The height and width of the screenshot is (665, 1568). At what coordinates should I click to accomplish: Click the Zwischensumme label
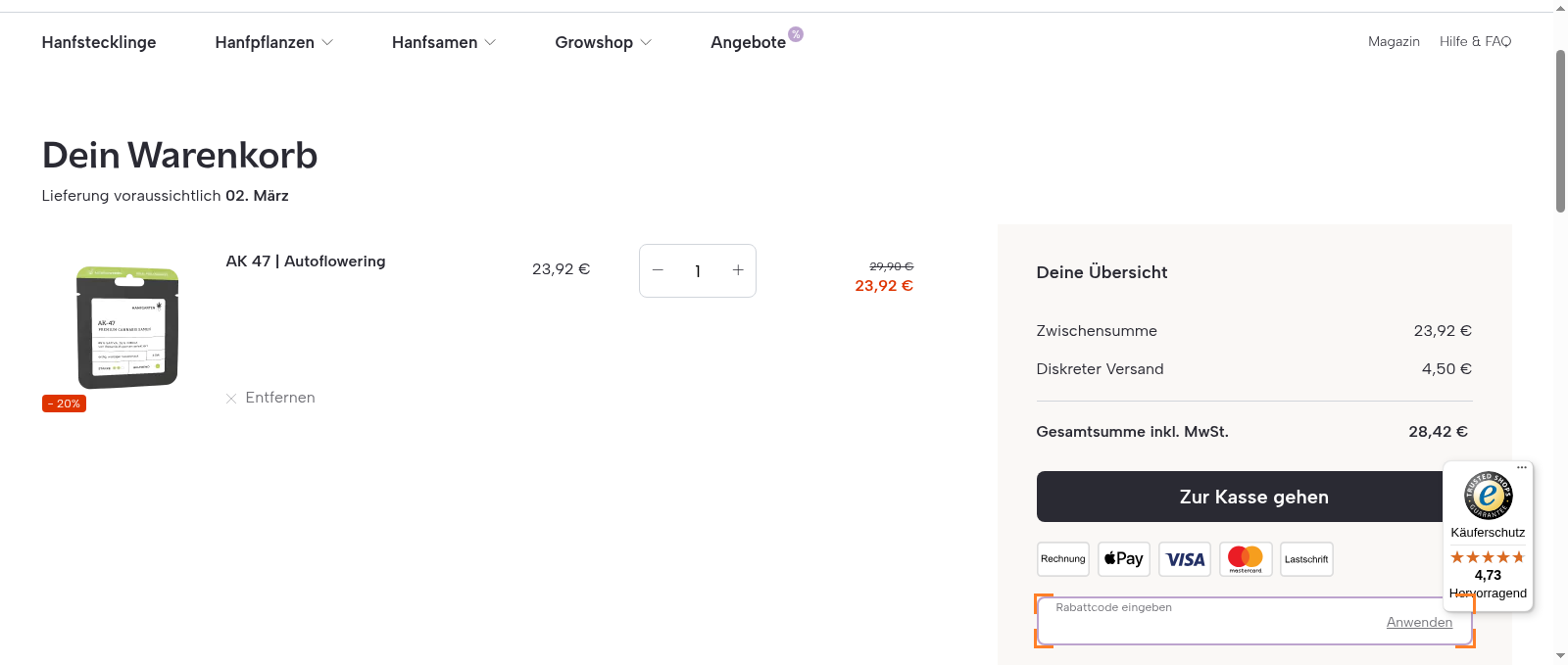pyautogui.click(x=1097, y=331)
